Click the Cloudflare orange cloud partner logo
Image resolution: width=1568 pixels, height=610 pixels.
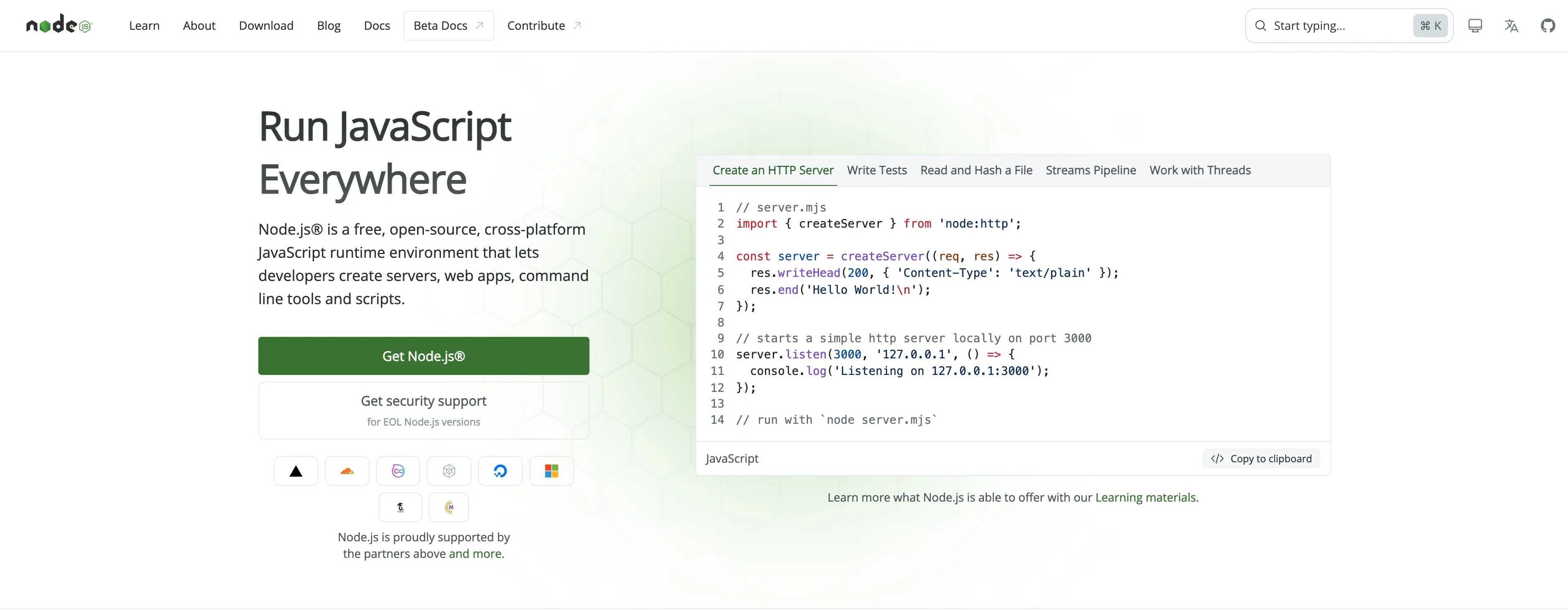click(347, 471)
